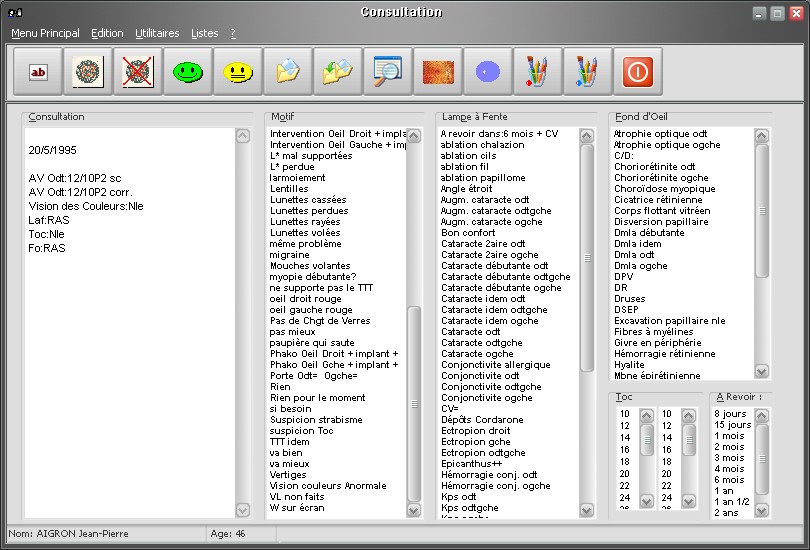
Task: Select 'Lunettes cassées' in Motif list
Action: [308, 200]
